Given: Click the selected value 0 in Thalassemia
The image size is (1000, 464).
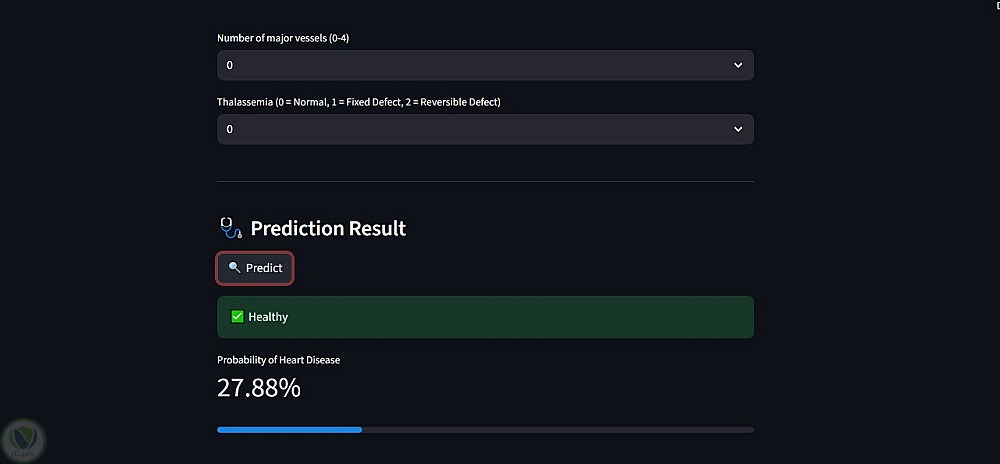Looking at the screenshot, I should pyautogui.click(x=230, y=129).
